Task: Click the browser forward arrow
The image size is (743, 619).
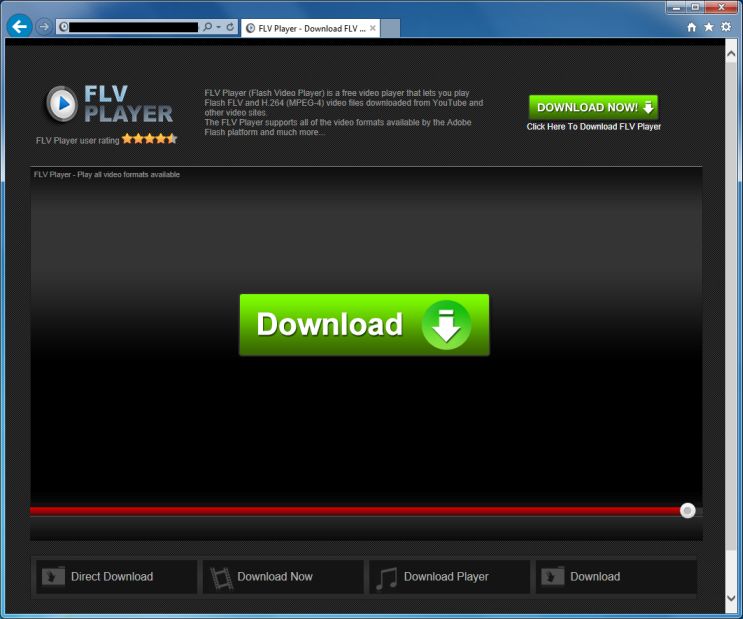Action: 44,27
